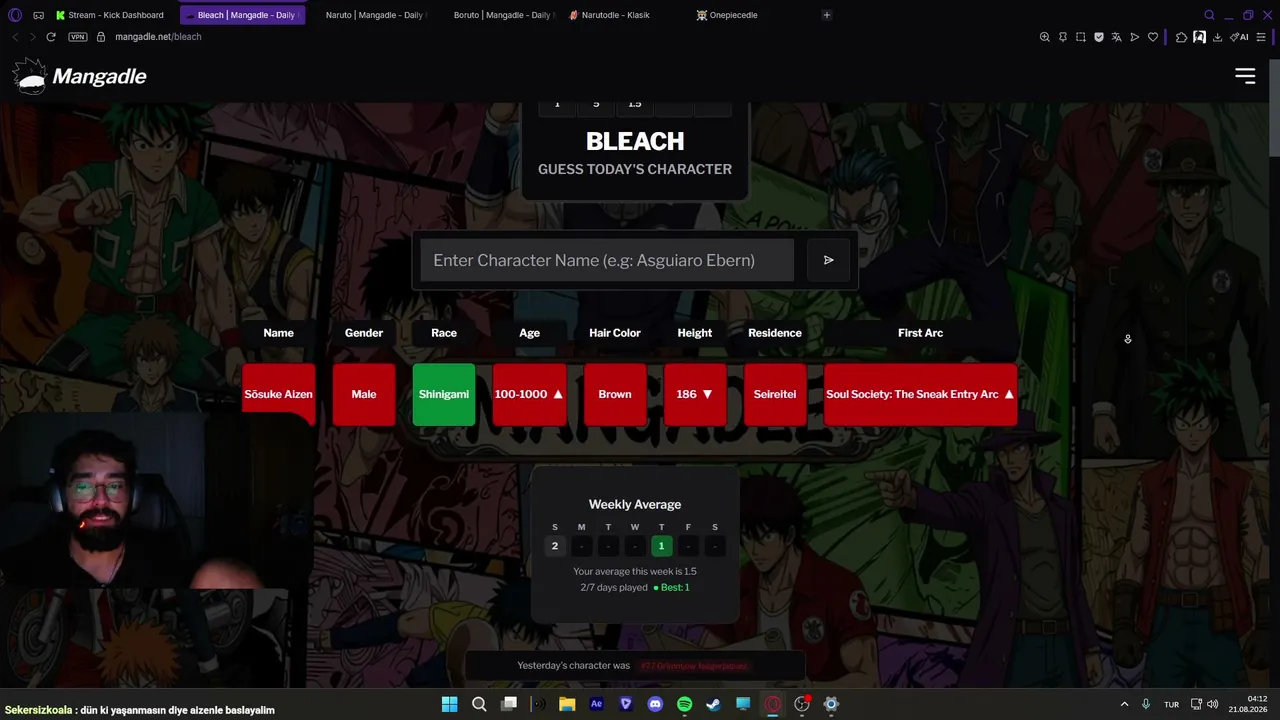Viewport: 1280px width, 720px height.
Task: Click the red Male gender tile
Action: tap(364, 394)
